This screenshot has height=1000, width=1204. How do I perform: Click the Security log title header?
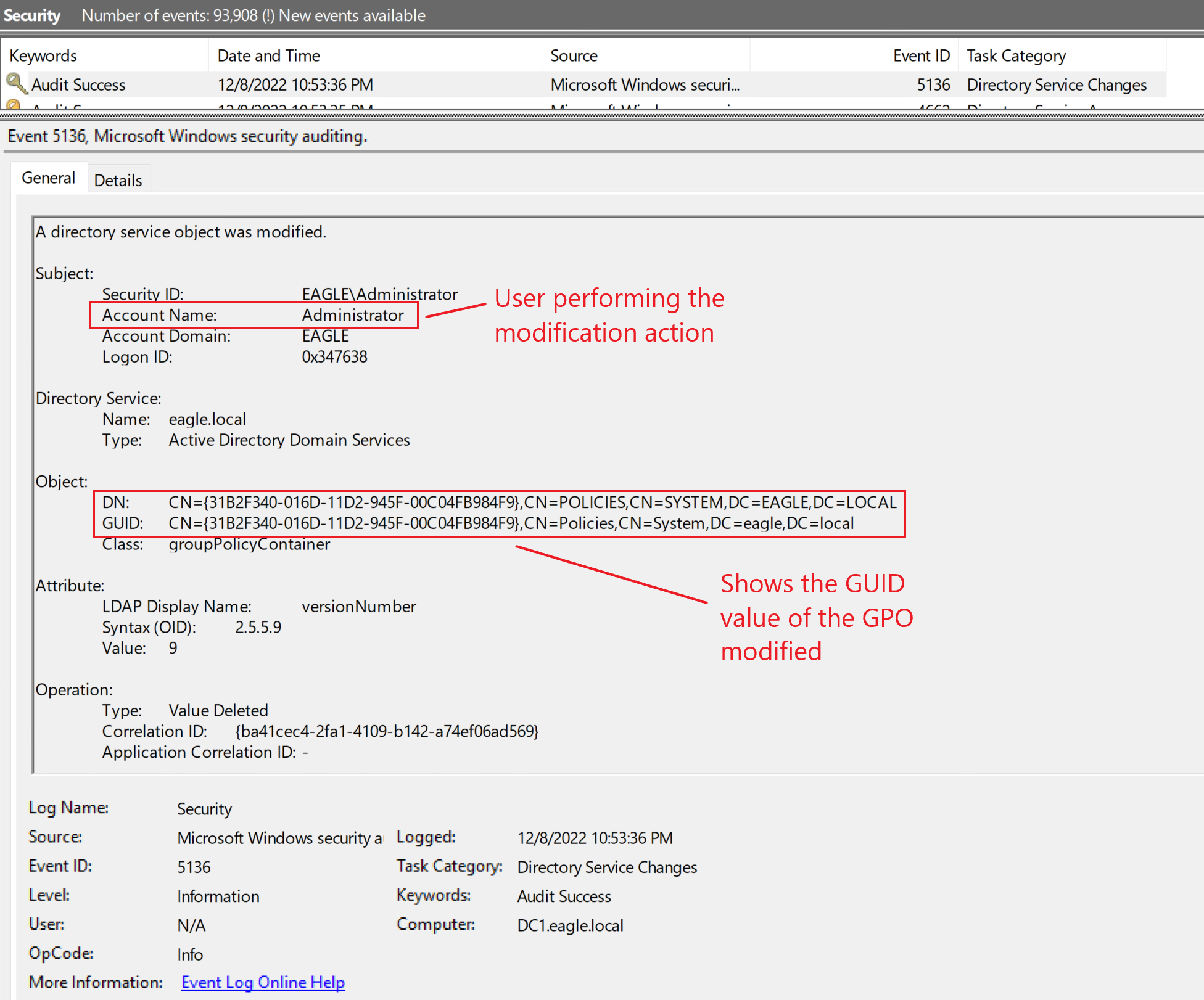32,15
